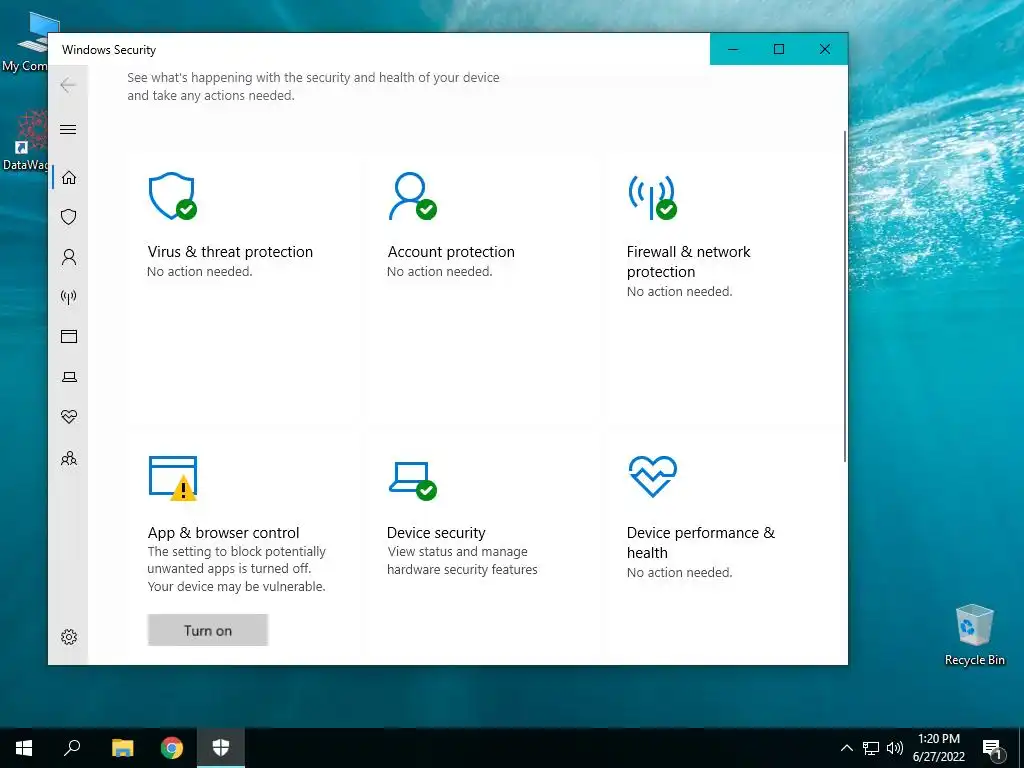The image size is (1024, 768).
Task: Show hidden system tray icons
Action: pos(846,748)
